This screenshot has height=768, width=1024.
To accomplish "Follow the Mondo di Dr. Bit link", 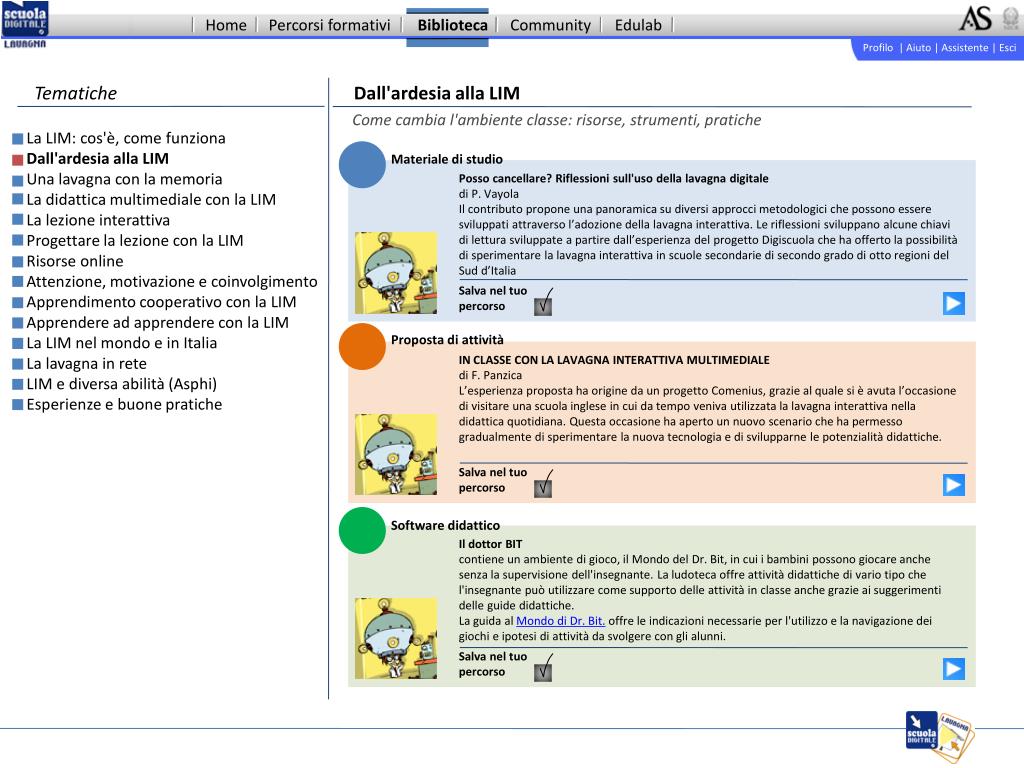I will point(560,621).
